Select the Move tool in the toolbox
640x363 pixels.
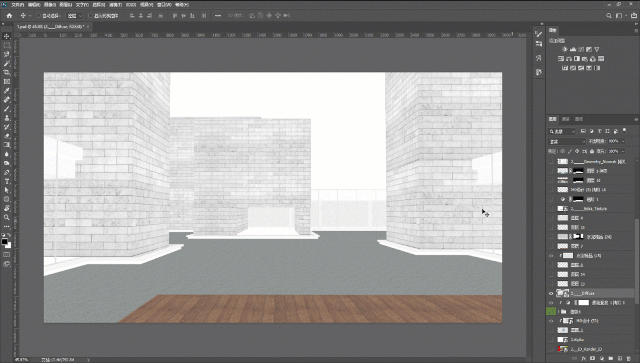pyautogui.click(x=7, y=36)
